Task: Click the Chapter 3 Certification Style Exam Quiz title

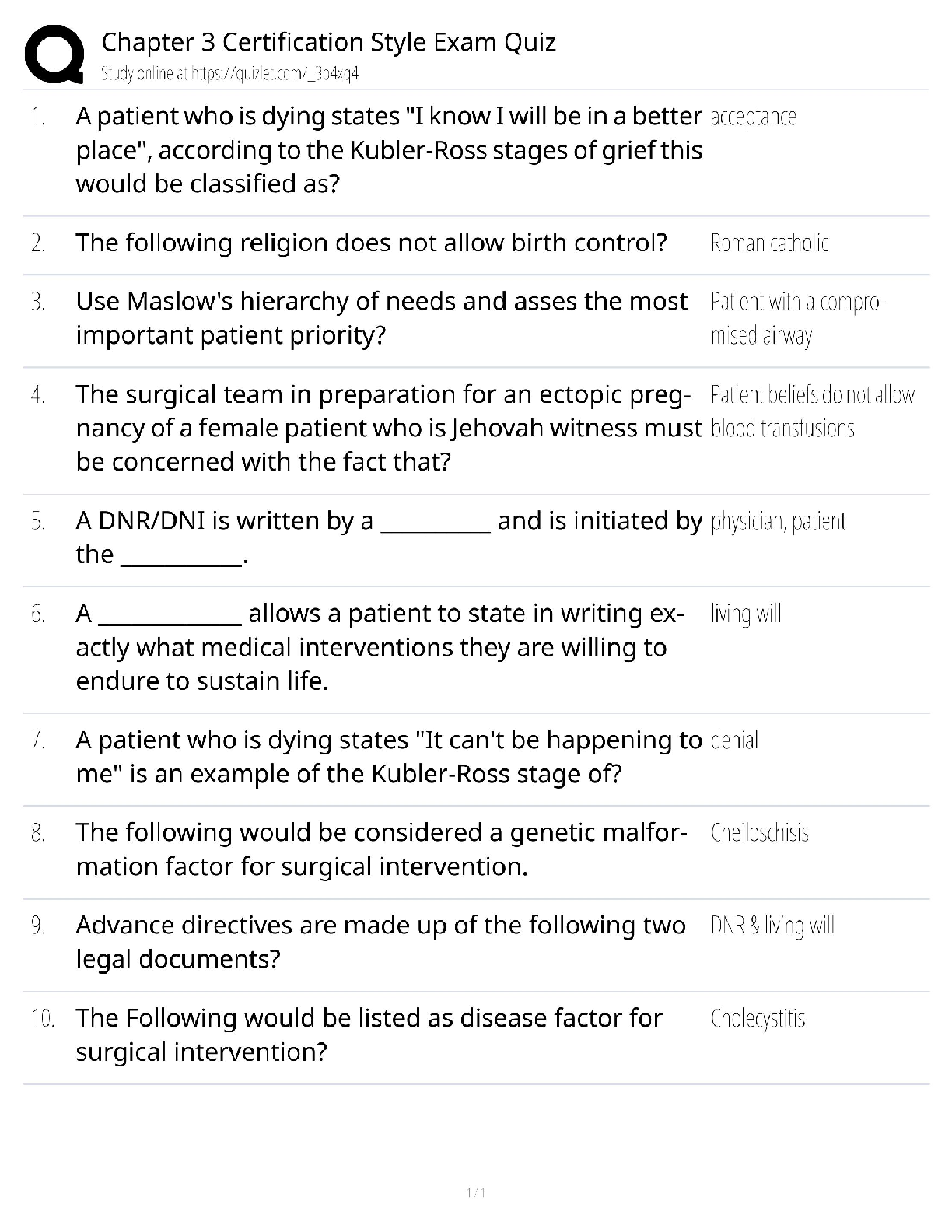Action: click(x=328, y=42)
